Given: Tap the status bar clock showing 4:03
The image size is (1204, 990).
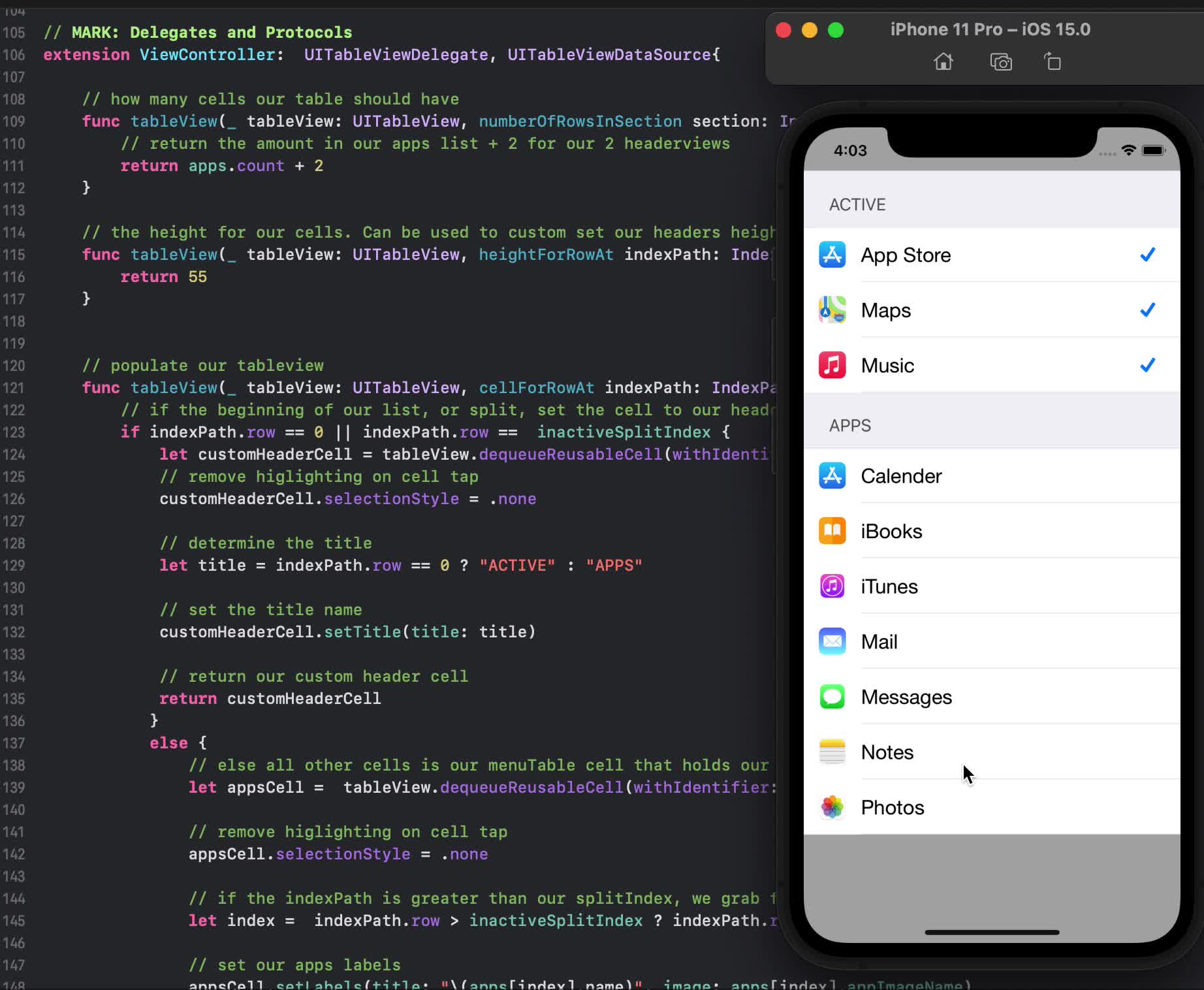Looking at the screenshot, I should click(x=849, y=150).
